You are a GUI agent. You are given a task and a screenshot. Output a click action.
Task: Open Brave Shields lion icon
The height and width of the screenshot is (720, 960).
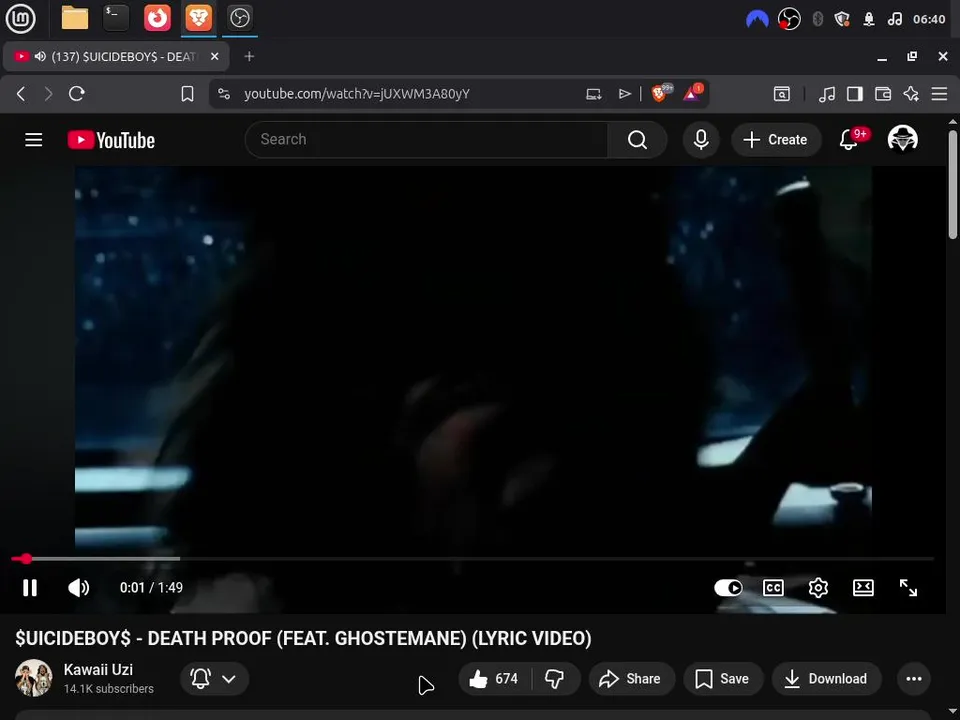point(661,93)
